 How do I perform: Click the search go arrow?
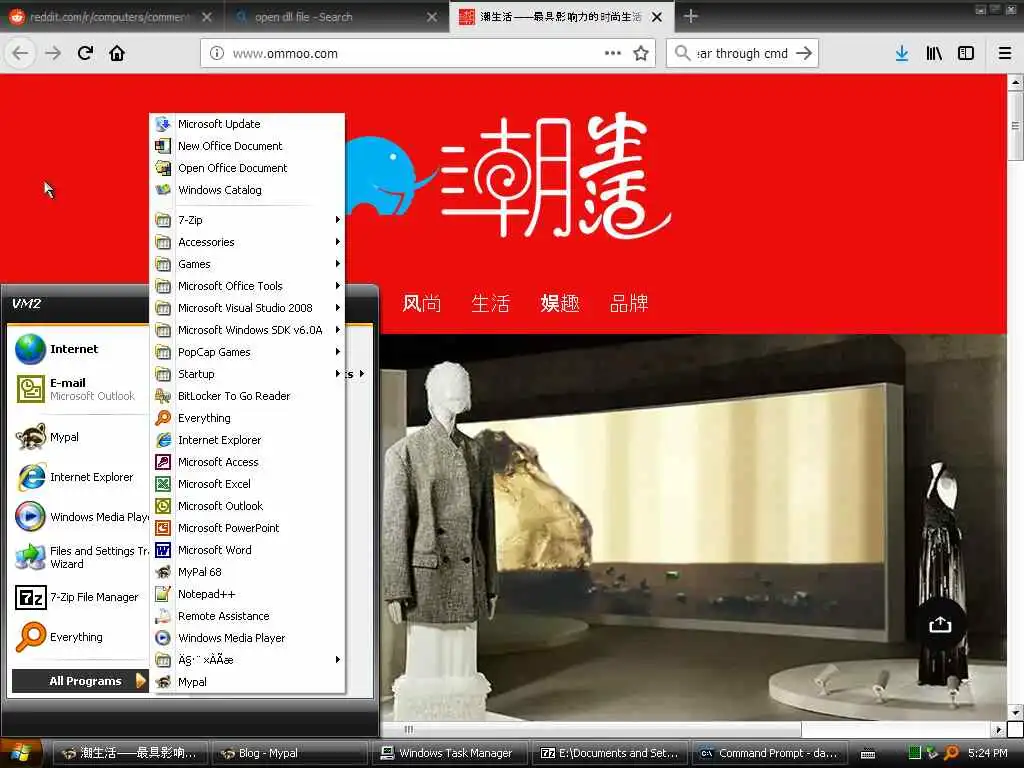(x=805, y=53)
